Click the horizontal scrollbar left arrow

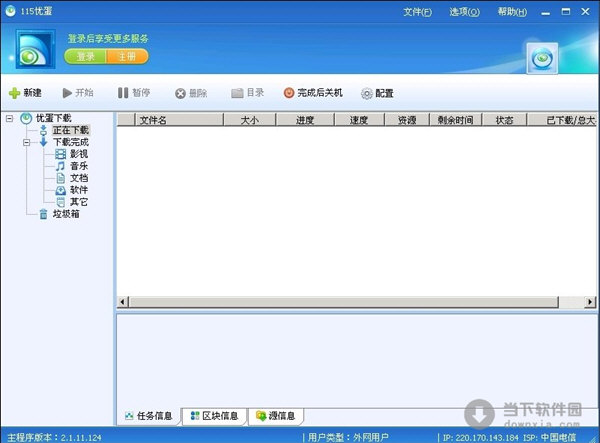(122, 302)
